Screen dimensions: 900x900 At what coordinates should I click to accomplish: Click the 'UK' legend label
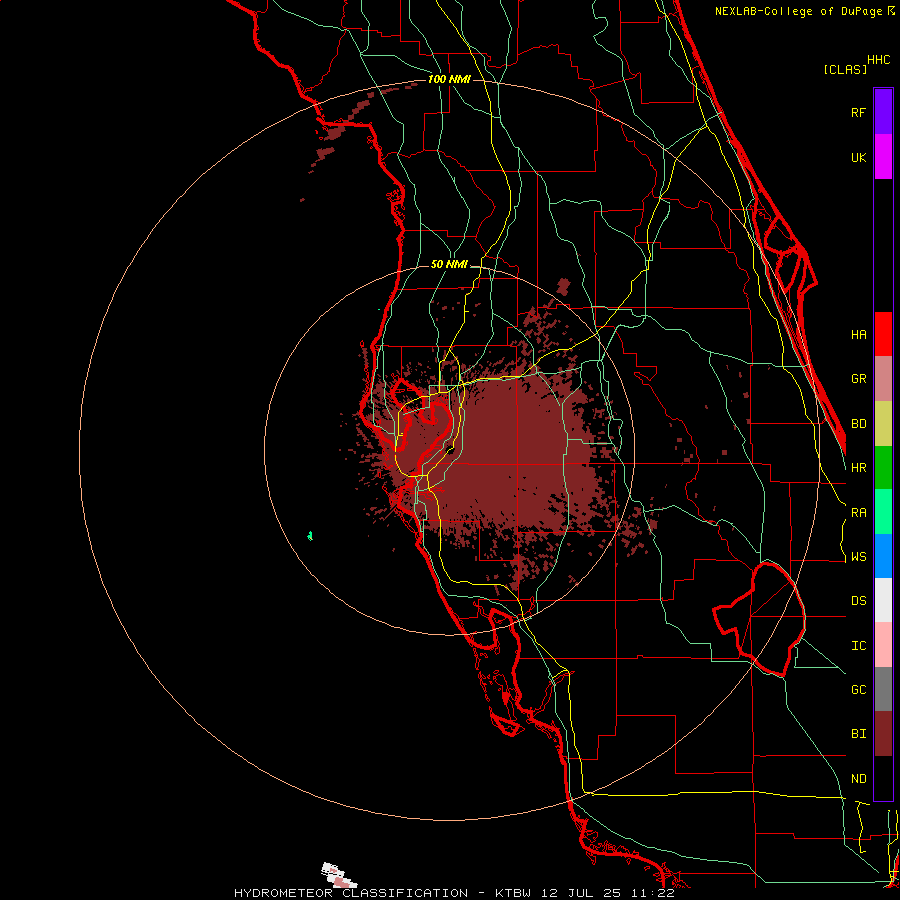pos(859,157)
